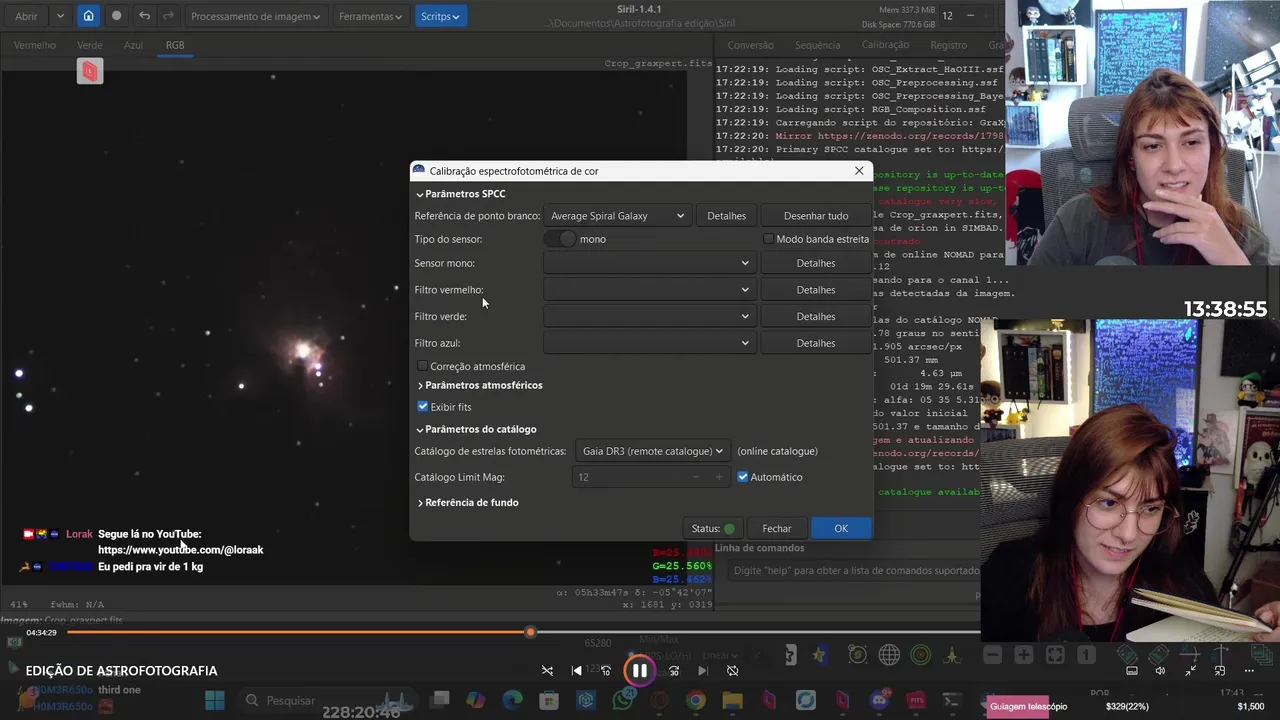Open the Windows Start menu
Viewport: 1280px width, 720px height.
click(215, 700)
